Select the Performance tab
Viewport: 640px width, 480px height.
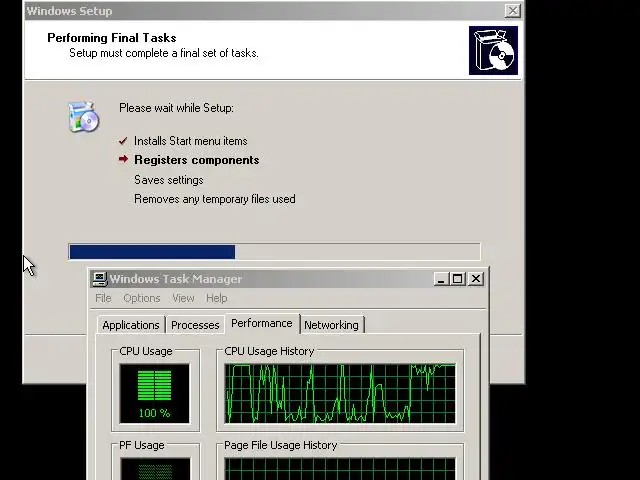point(262,324)
